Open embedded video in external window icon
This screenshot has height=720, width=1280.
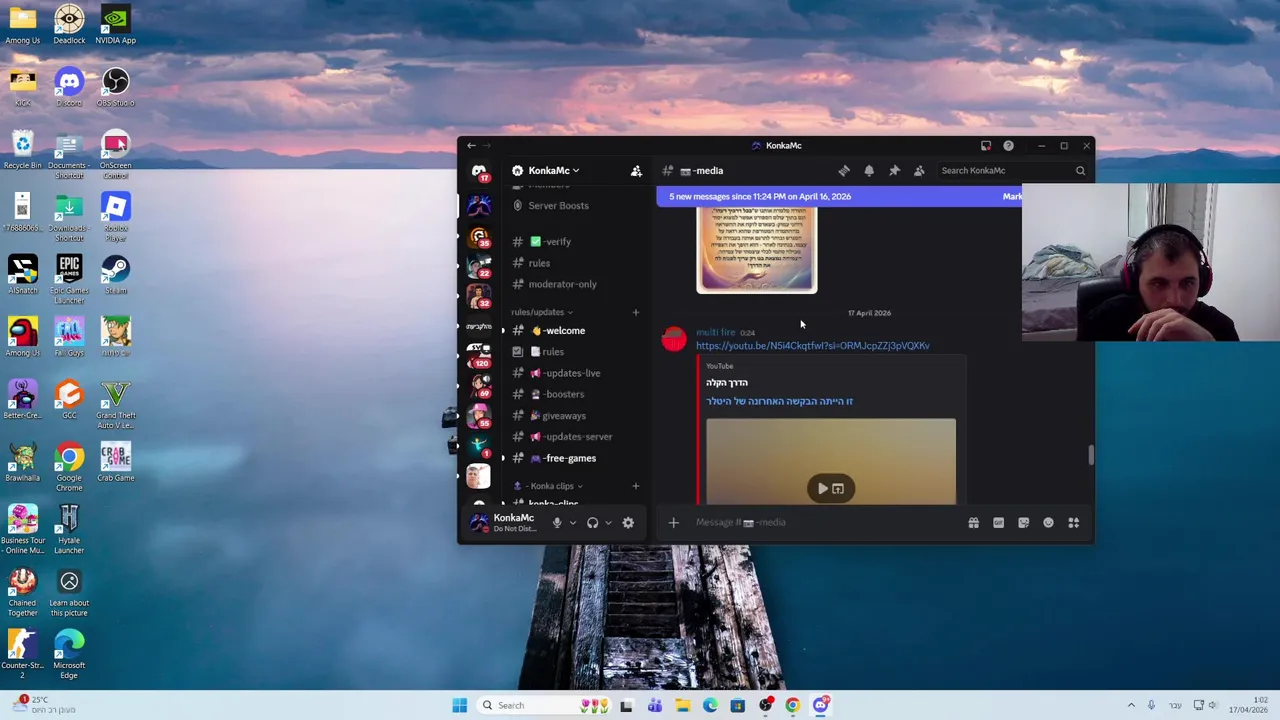(838, 489)
